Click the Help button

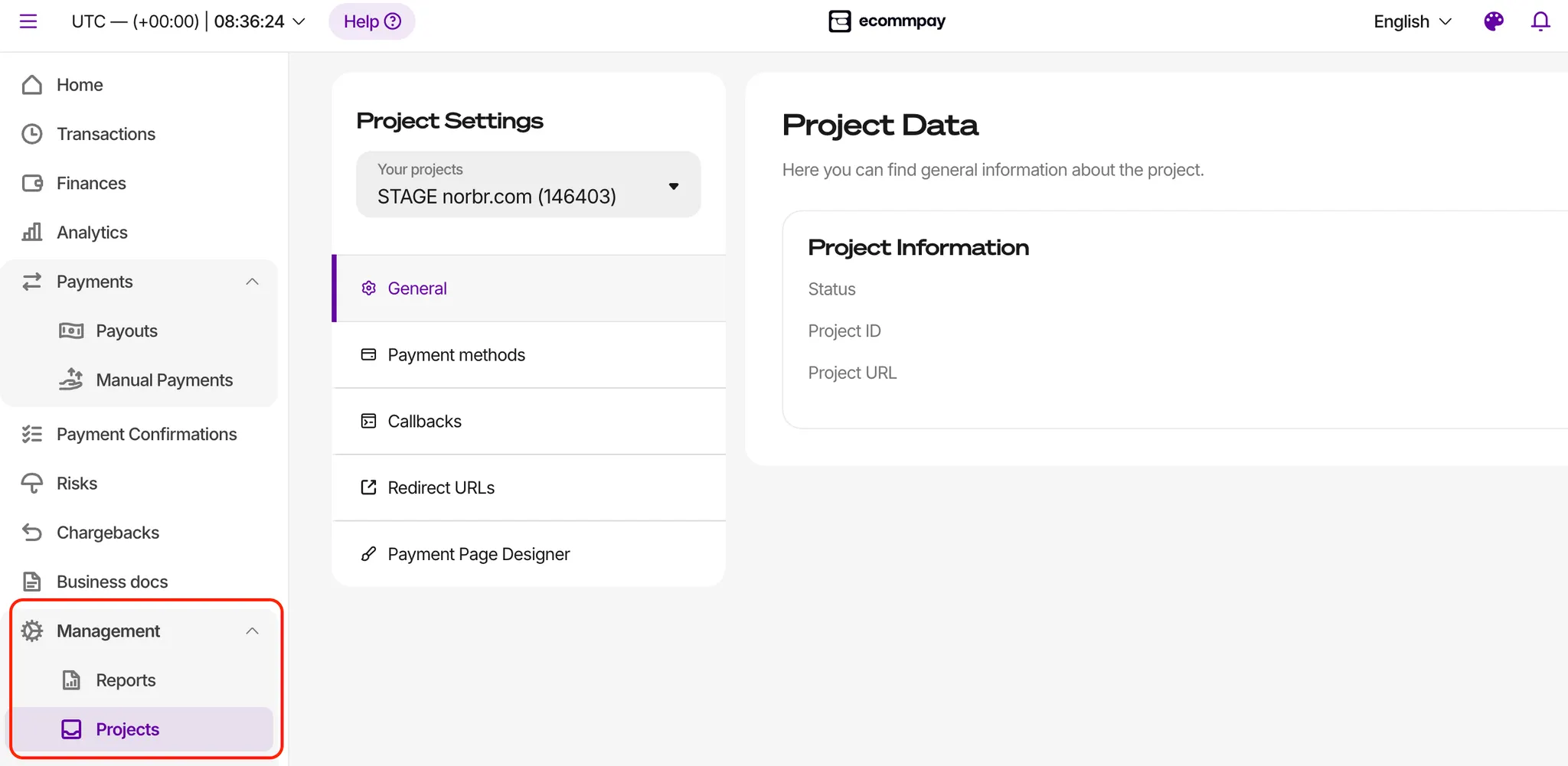coord(372,21)
